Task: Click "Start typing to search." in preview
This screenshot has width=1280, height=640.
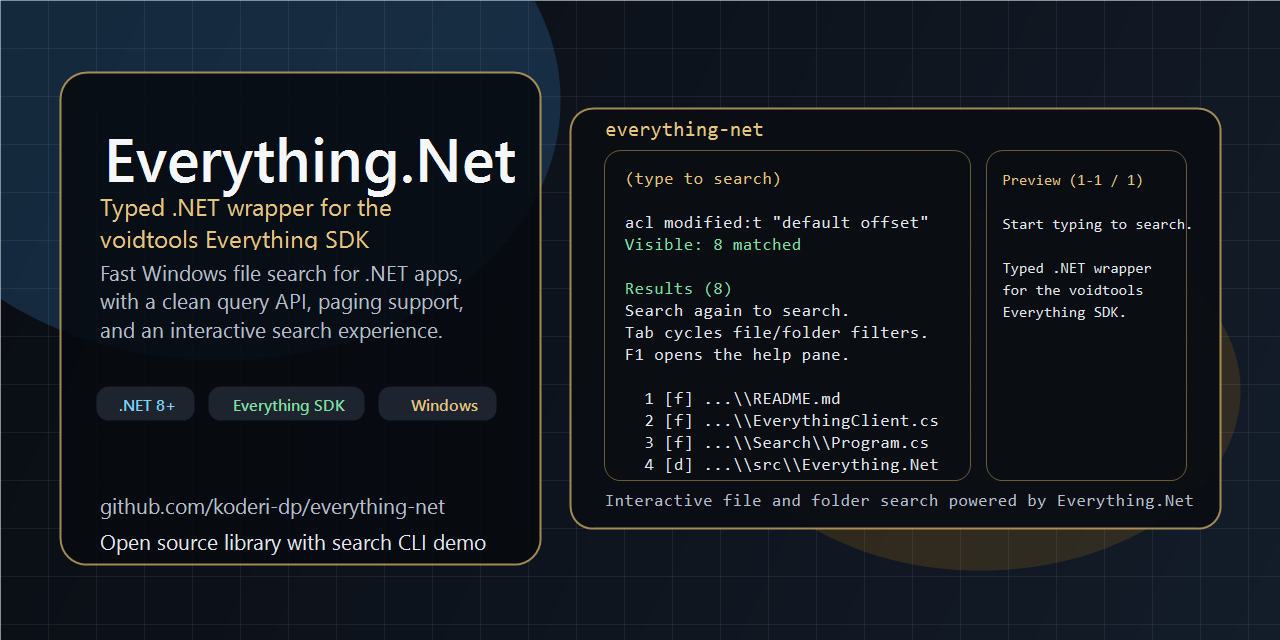Action: (x=1097, y=225)
